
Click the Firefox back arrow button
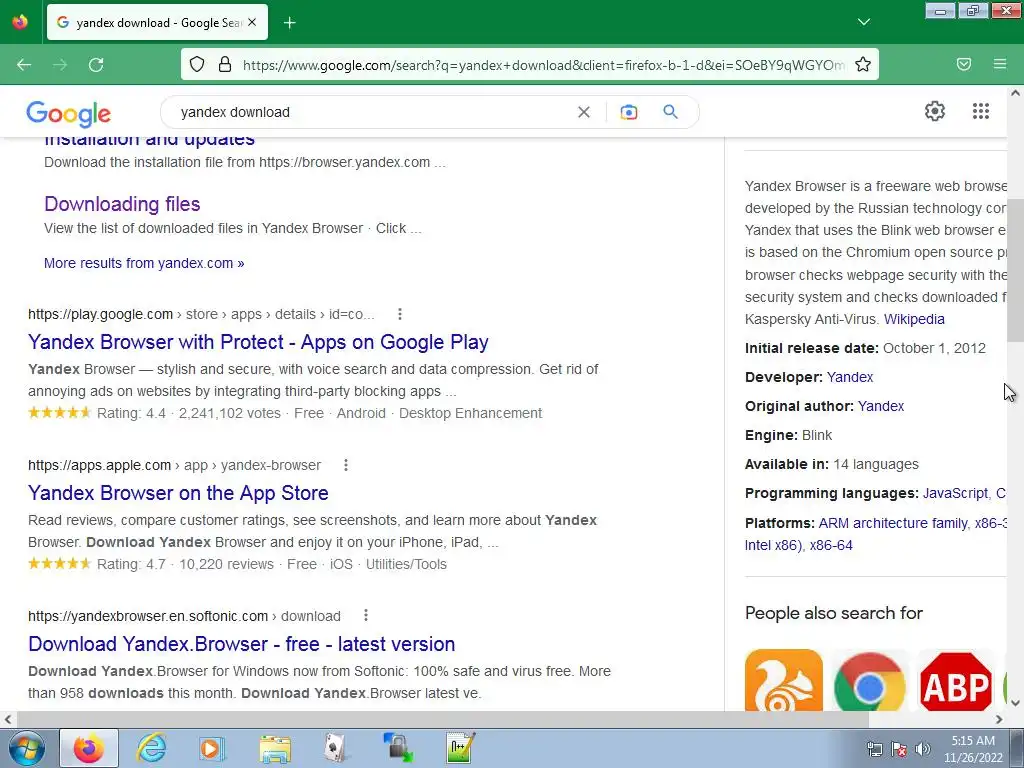coord(24,65)
